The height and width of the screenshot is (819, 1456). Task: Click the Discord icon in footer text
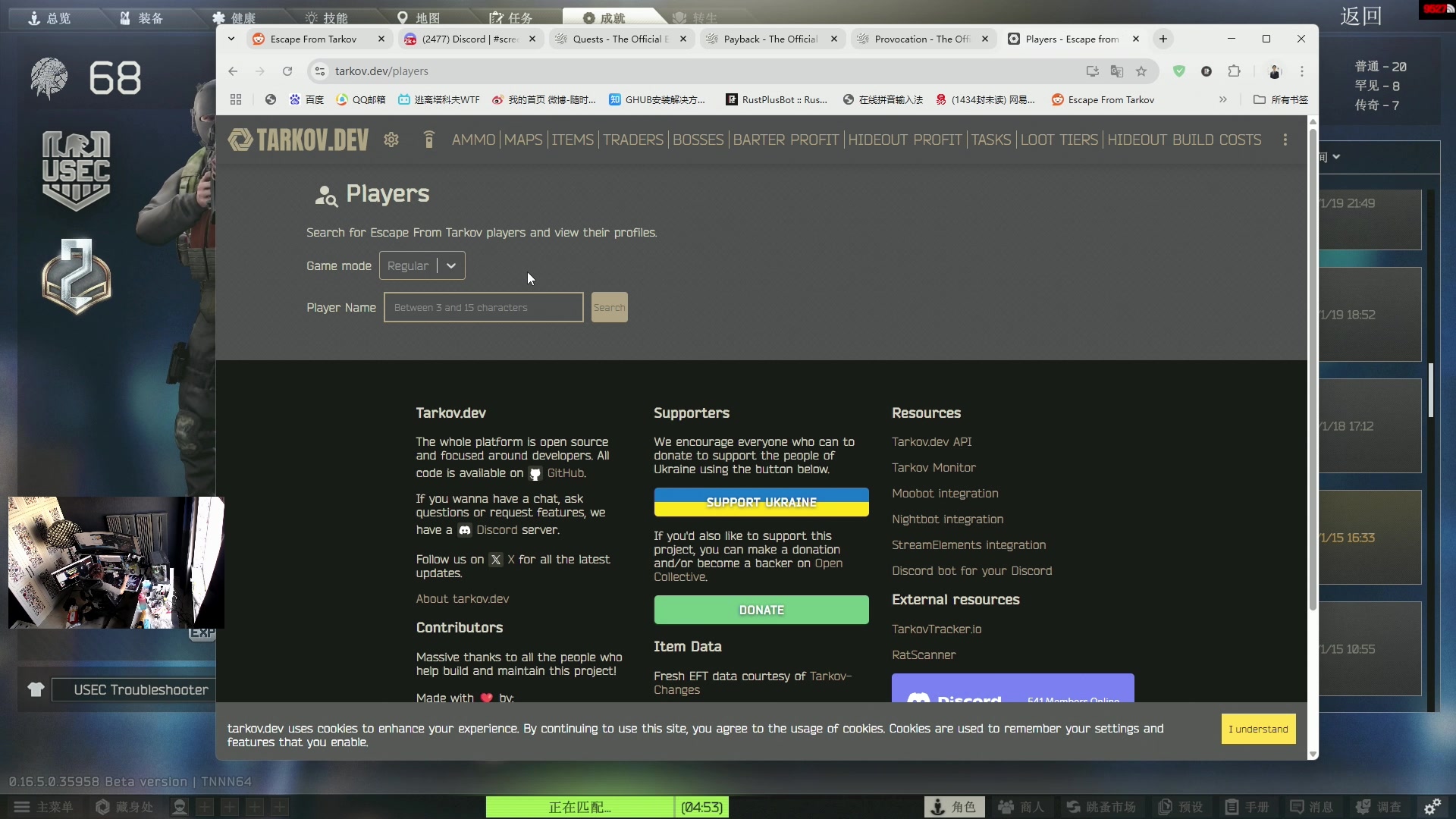tap(465, 530)
